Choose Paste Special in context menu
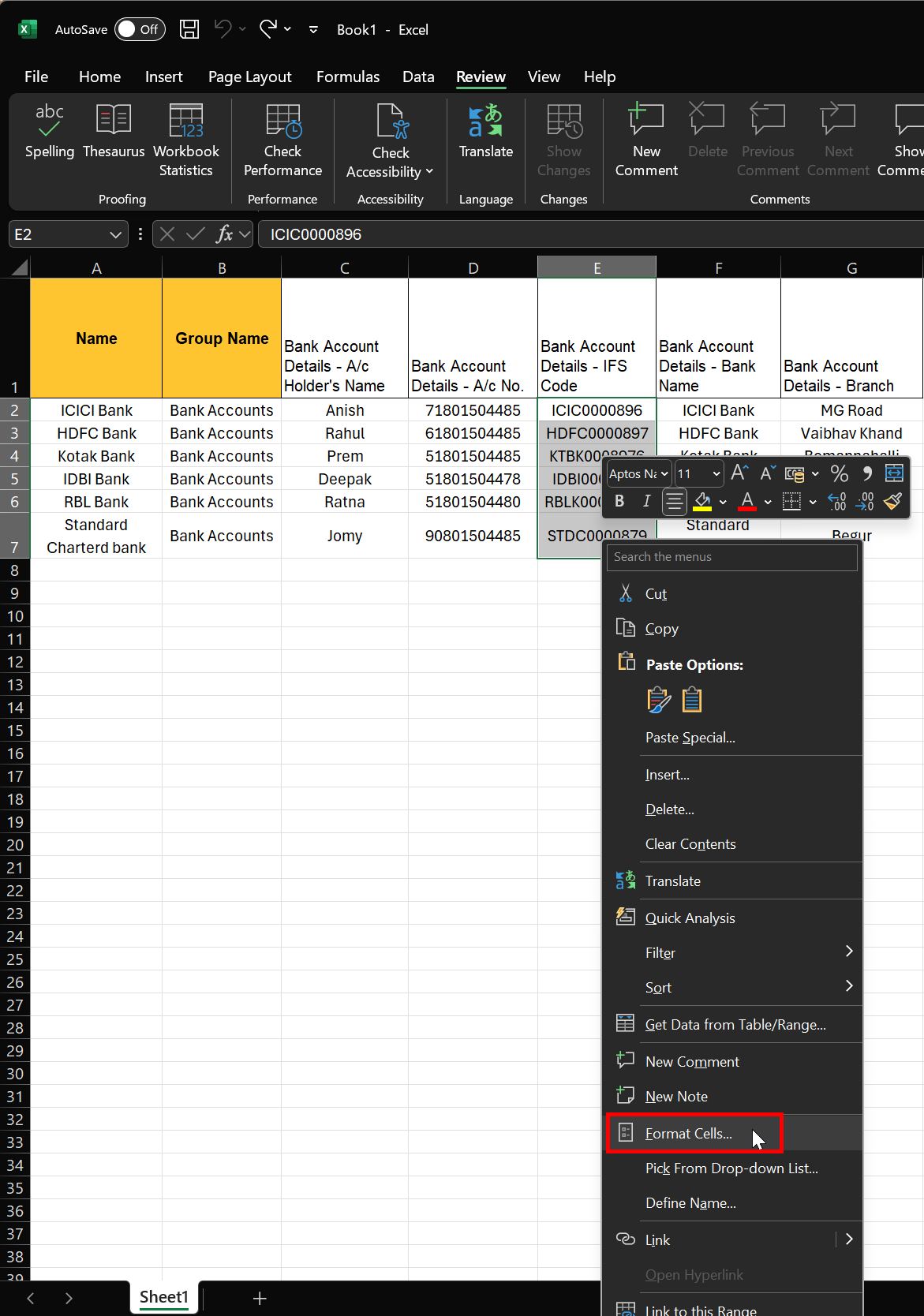This screenshot has width=924, height=1316. (x=733, y=737)
